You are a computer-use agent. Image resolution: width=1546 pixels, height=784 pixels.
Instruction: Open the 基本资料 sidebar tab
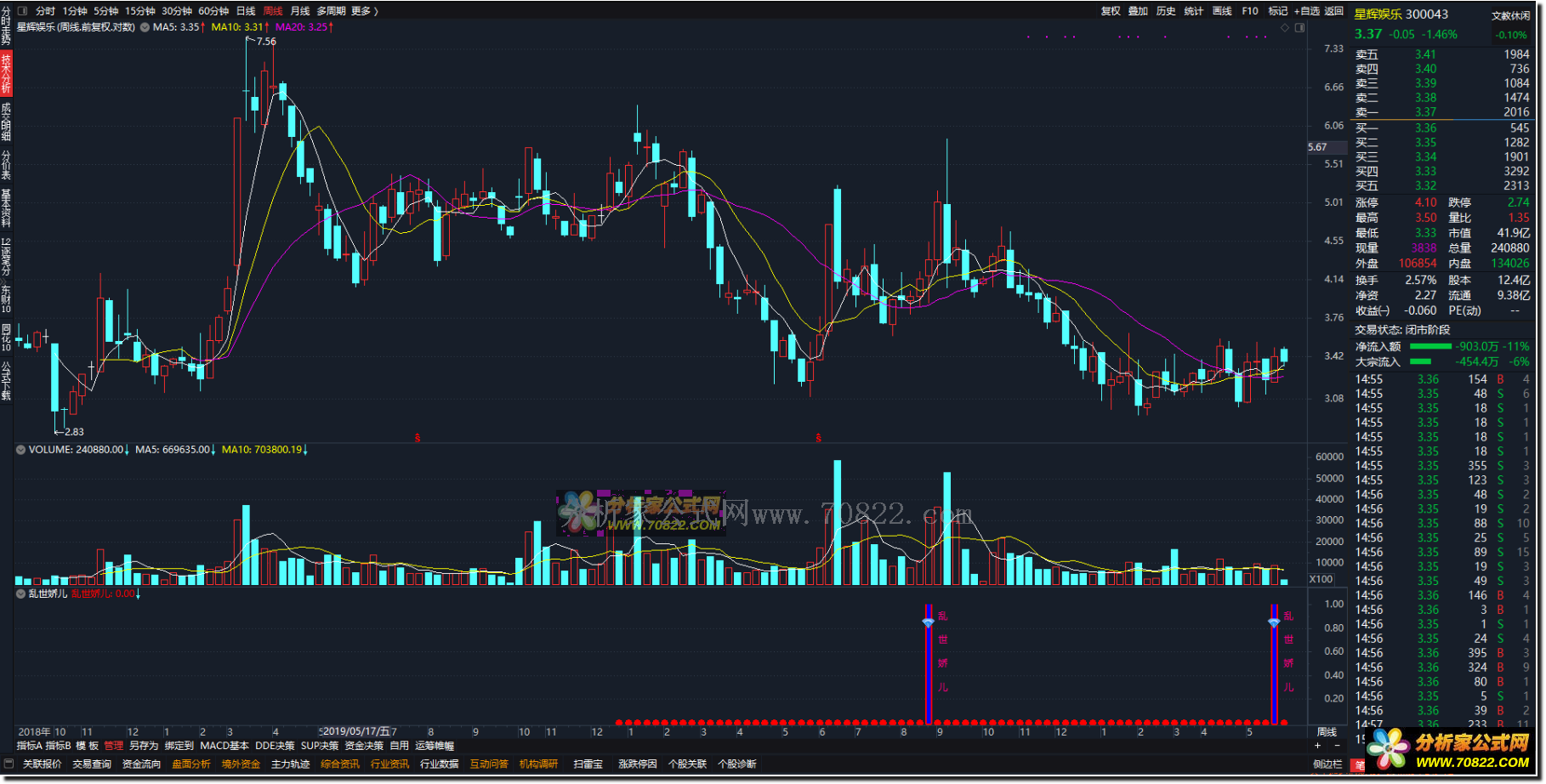pos(6,207)
